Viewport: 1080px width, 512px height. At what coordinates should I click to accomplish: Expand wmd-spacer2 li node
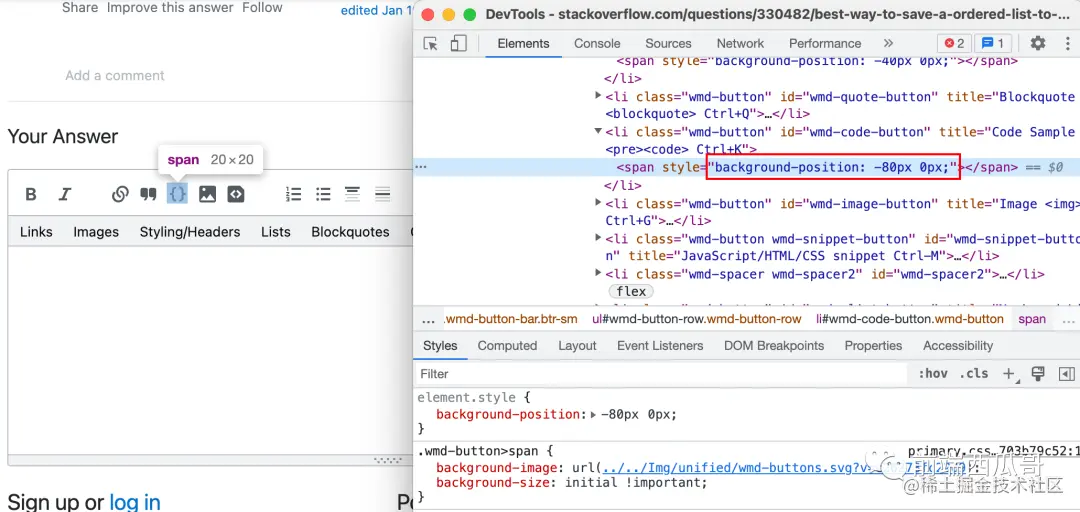click(x=598, y=274)
